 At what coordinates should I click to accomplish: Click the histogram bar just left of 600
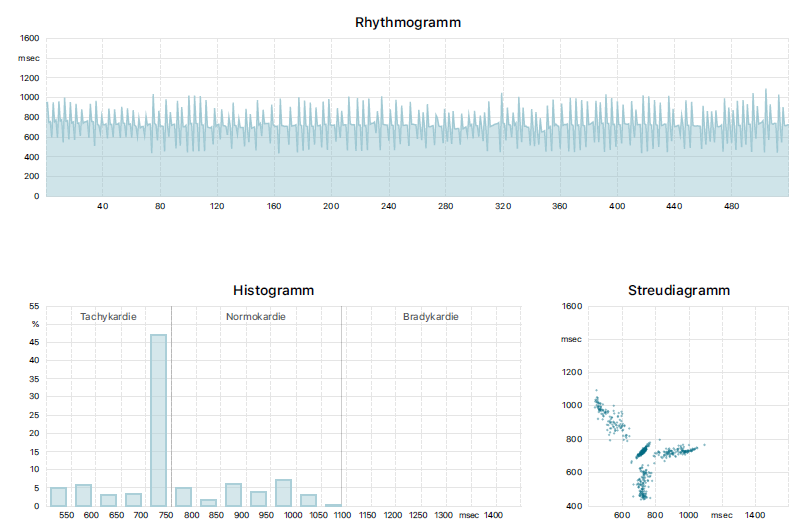pyautogui.click(x=83, y=495)
